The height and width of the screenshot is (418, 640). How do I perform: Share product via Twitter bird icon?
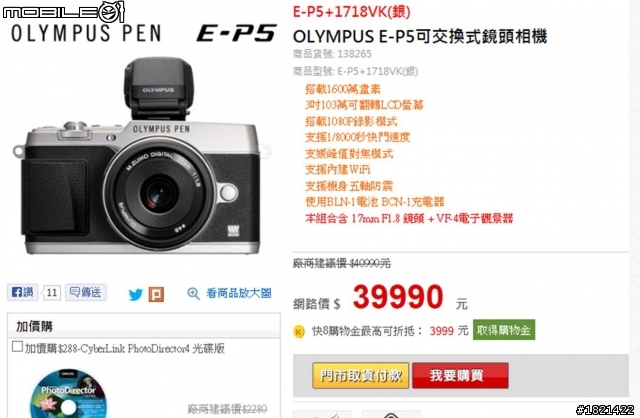click(x=136, y=294)
